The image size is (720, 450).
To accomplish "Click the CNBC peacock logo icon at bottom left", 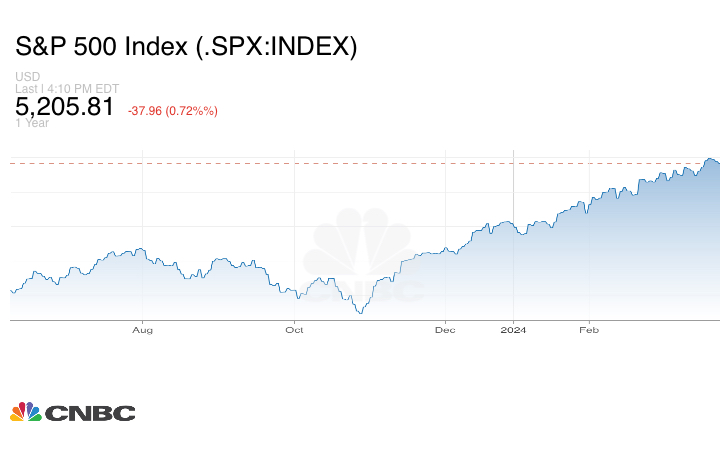I will click(26, 412).
